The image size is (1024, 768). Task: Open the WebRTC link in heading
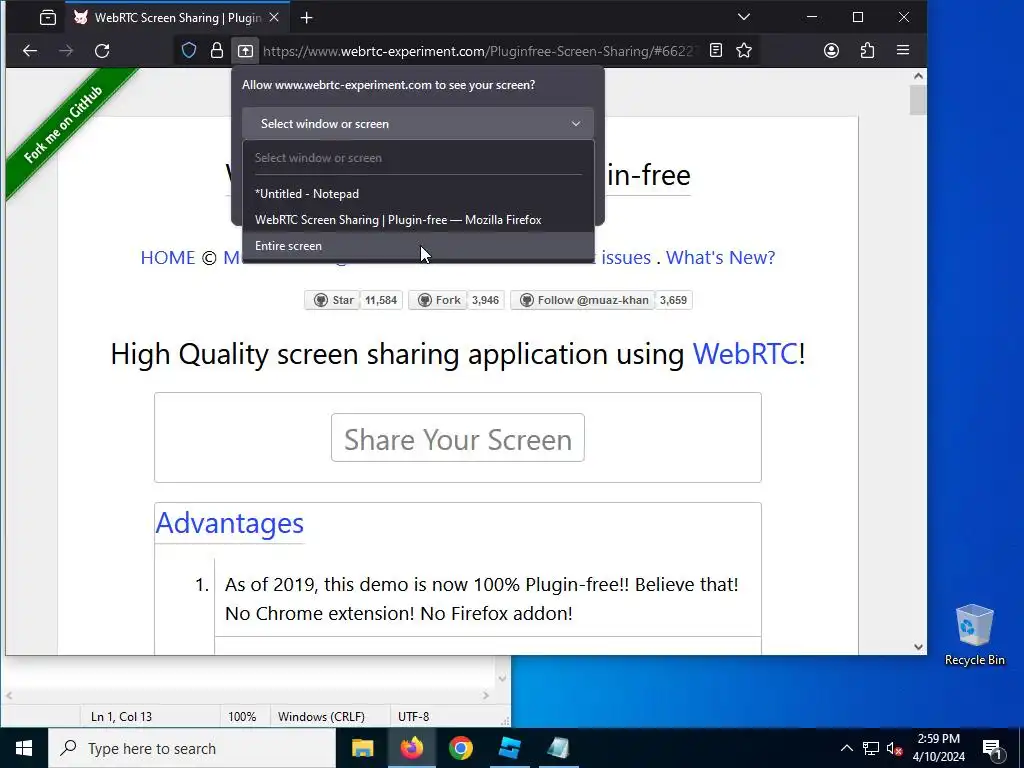(x=745, y=353)
